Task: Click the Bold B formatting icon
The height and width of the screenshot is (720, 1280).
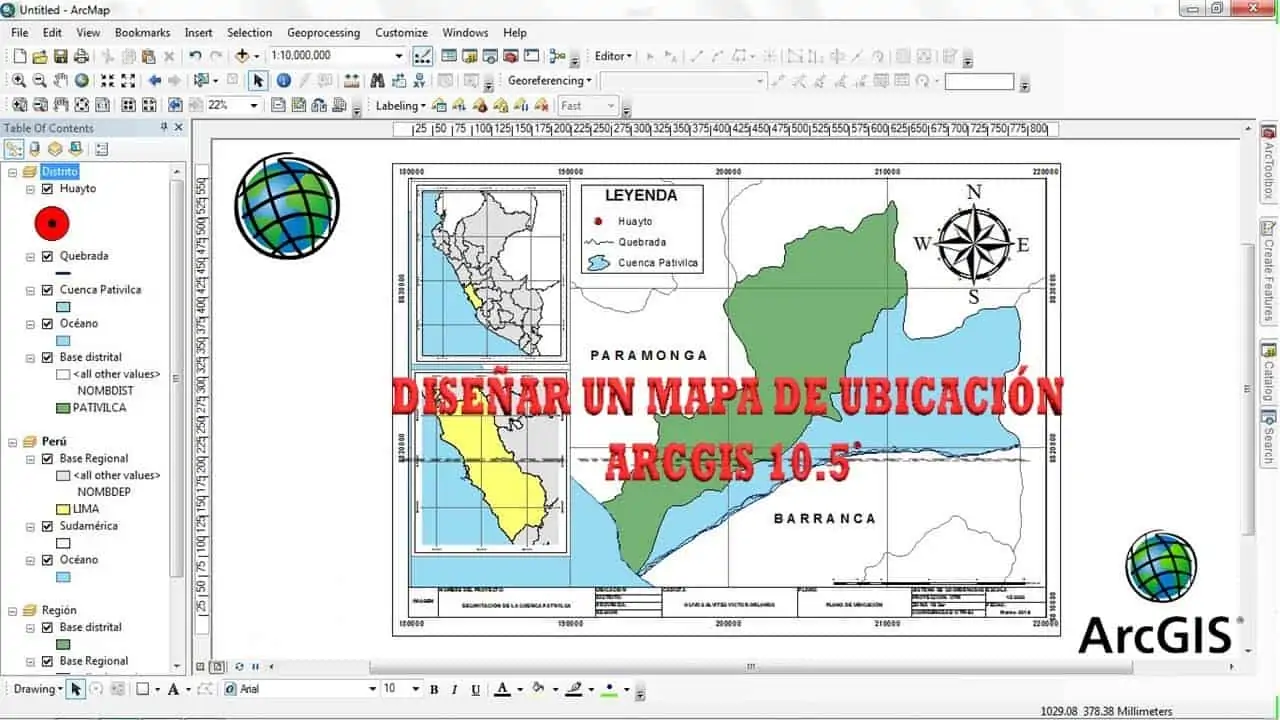Action: pos(434,689)
